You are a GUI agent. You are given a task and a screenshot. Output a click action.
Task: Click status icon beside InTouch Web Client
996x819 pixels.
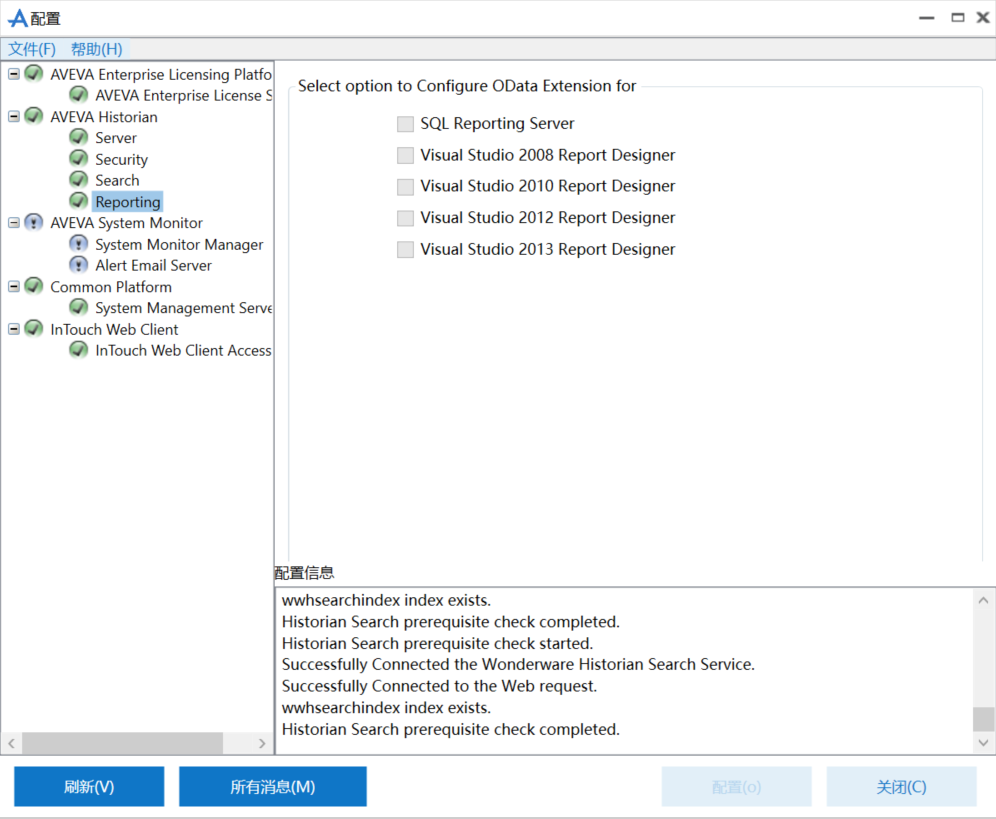pos(34,329)
